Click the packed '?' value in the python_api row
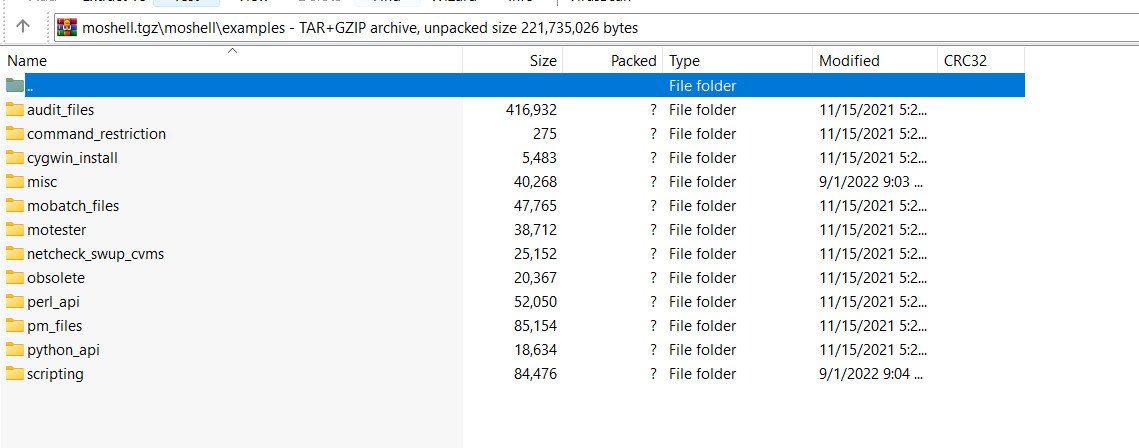The width and height of the screenshot is (1139, 448). click(653, 350)
